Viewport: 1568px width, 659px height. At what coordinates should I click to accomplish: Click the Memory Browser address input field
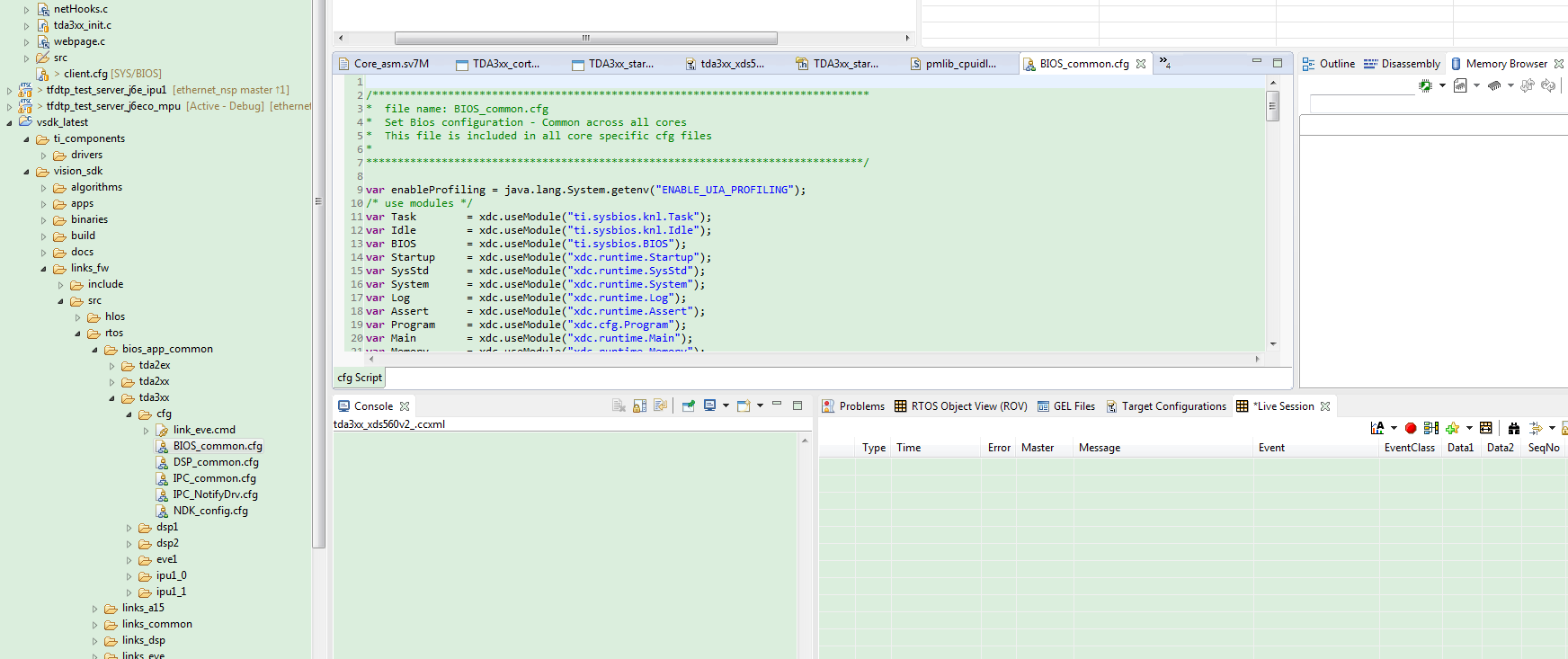[1439, 104]
